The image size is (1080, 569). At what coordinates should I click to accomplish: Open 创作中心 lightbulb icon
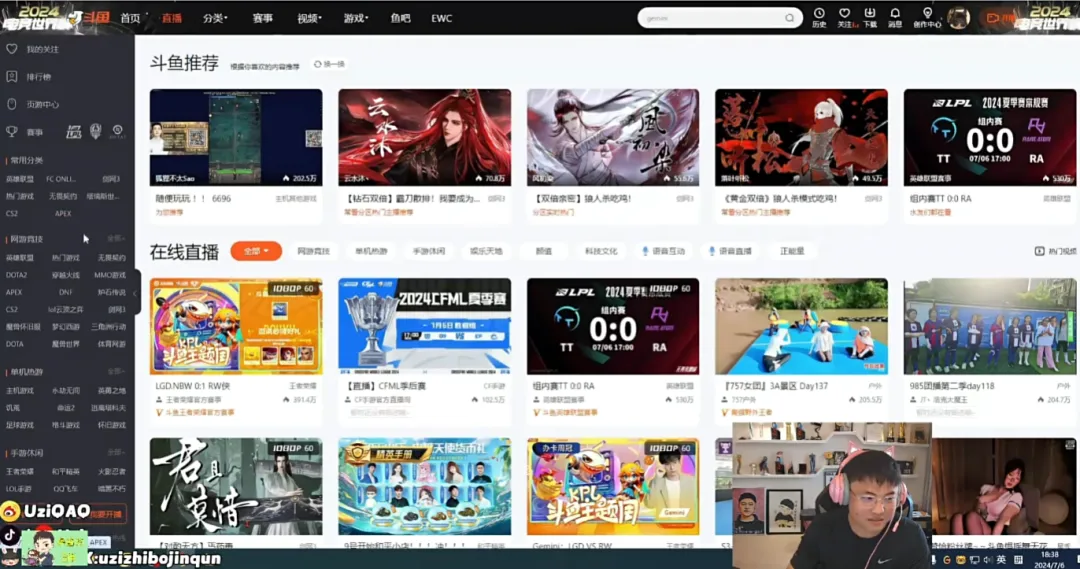click(927, 13)
